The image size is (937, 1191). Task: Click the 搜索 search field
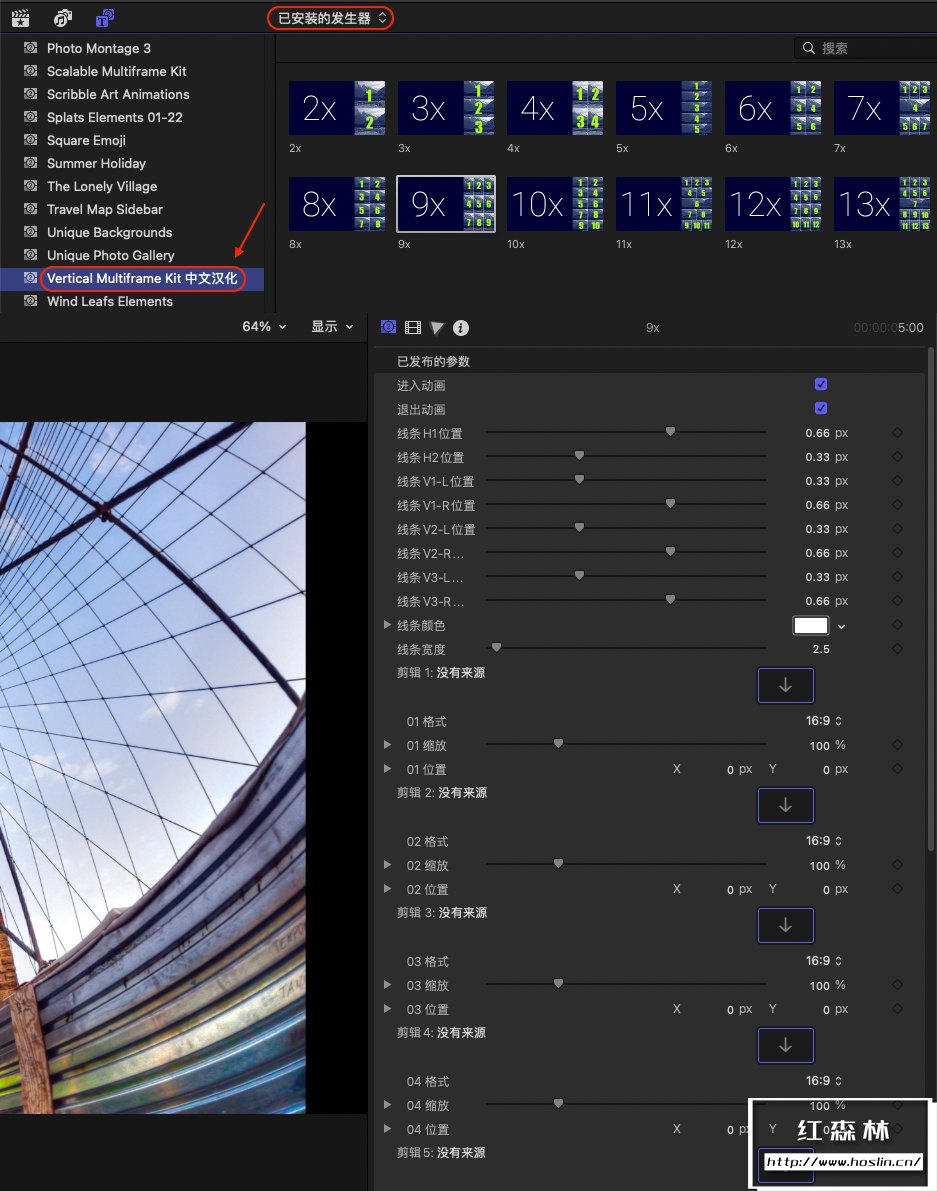(x=866, y=48)
